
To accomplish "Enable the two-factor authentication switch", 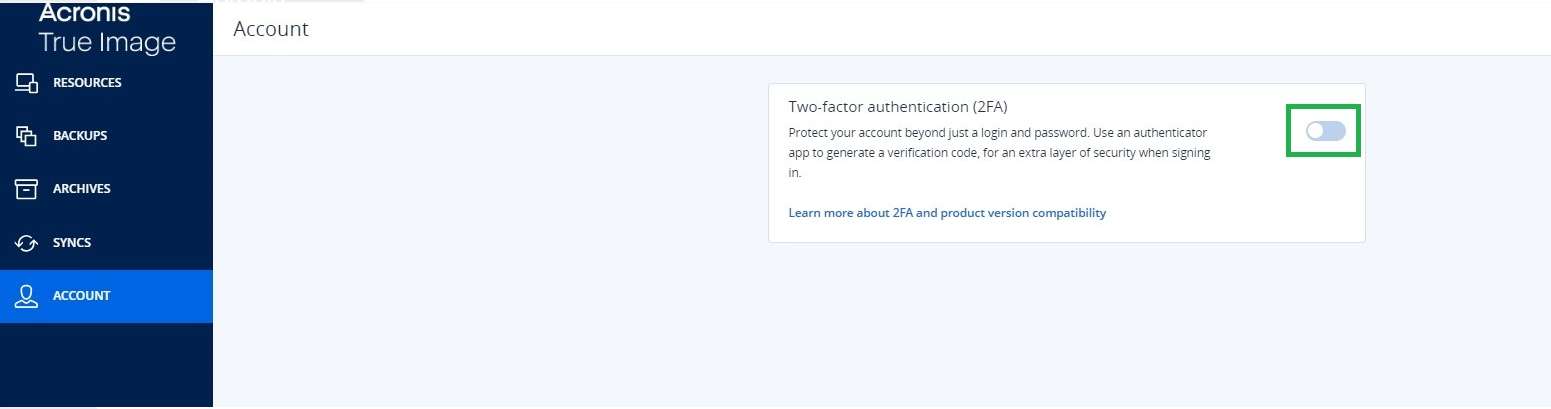I will tap(1325, 131).
